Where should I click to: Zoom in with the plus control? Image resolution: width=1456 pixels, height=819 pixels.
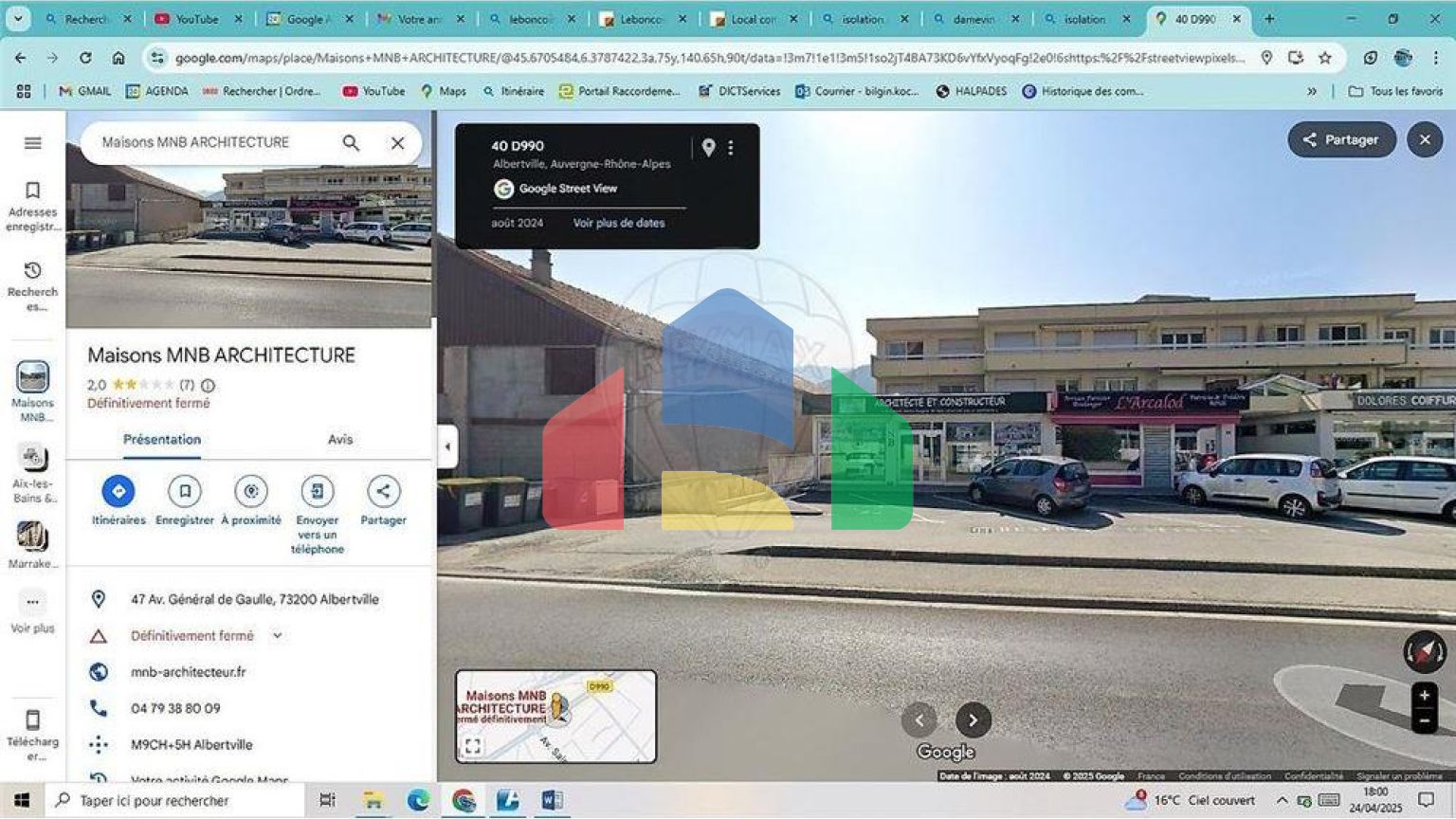coord(1424,696)
